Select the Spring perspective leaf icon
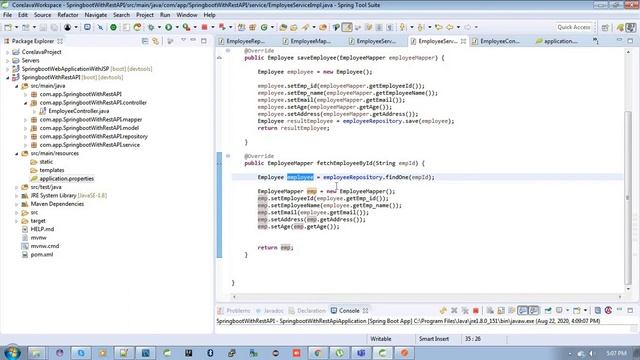The image size is (640, 360). (620, 27)
